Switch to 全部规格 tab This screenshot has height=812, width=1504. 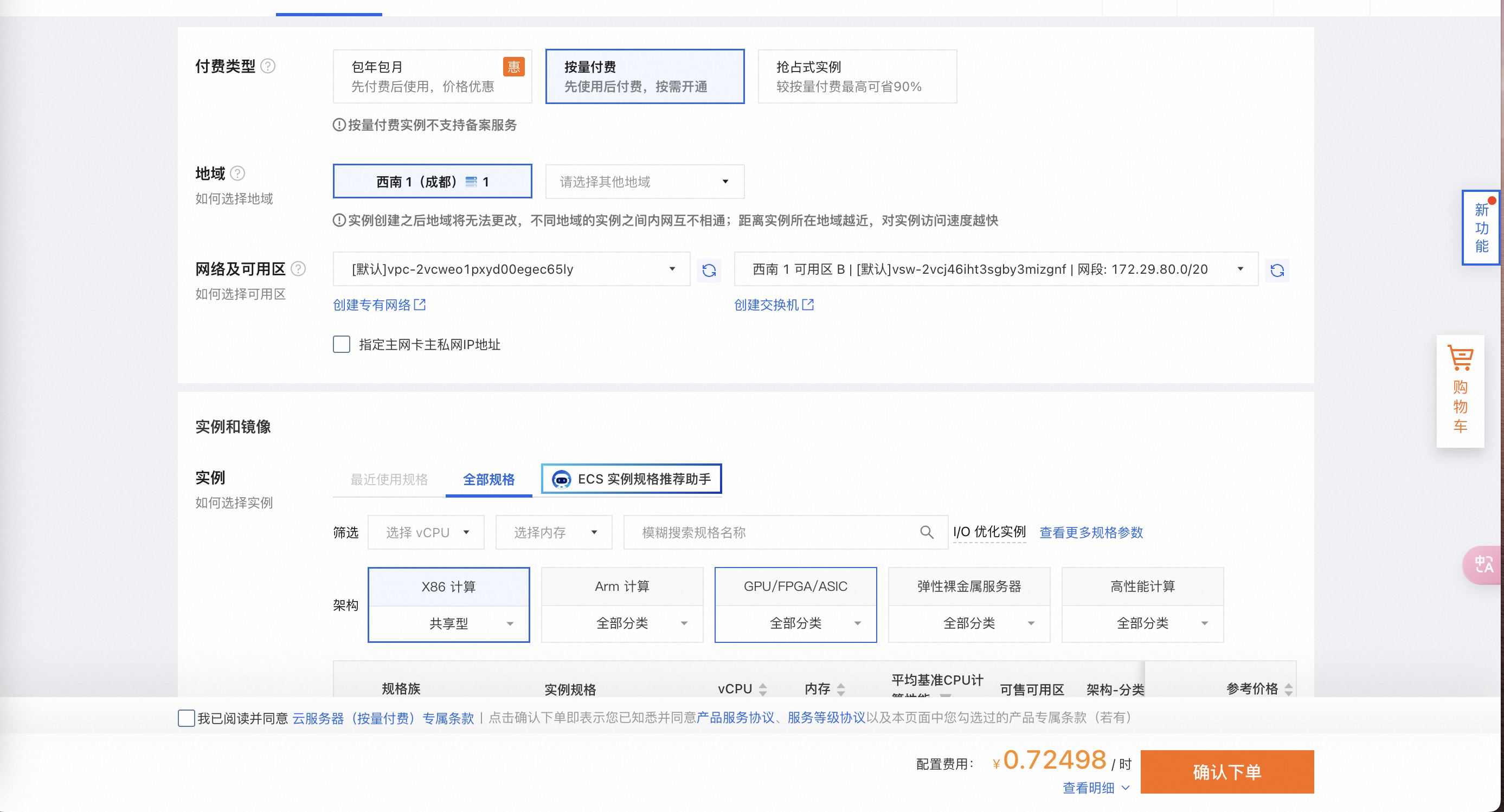(x=489, y=480)
